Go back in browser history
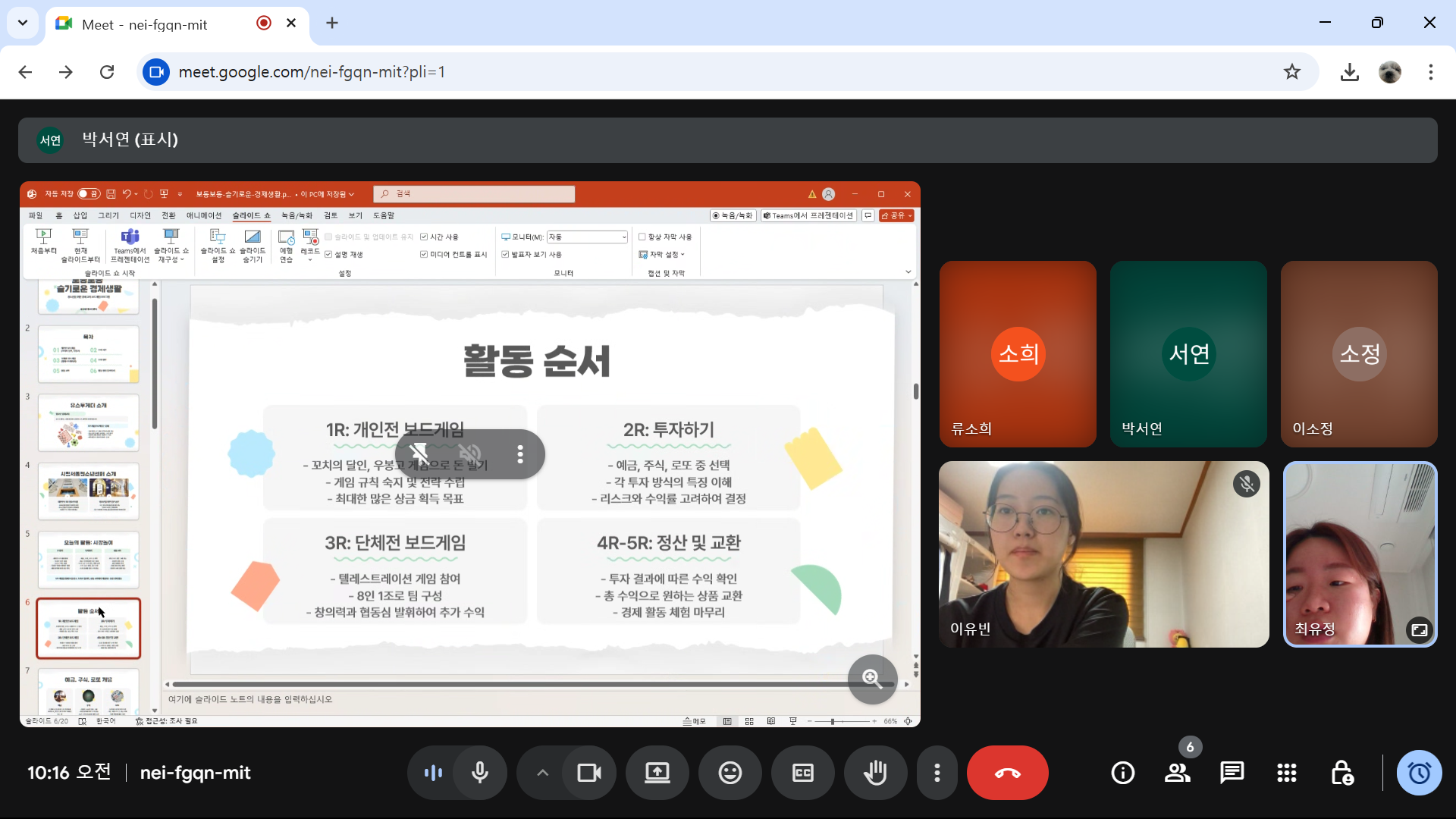This screenshot has width=1456, height=819. click(x=25, y=72)
